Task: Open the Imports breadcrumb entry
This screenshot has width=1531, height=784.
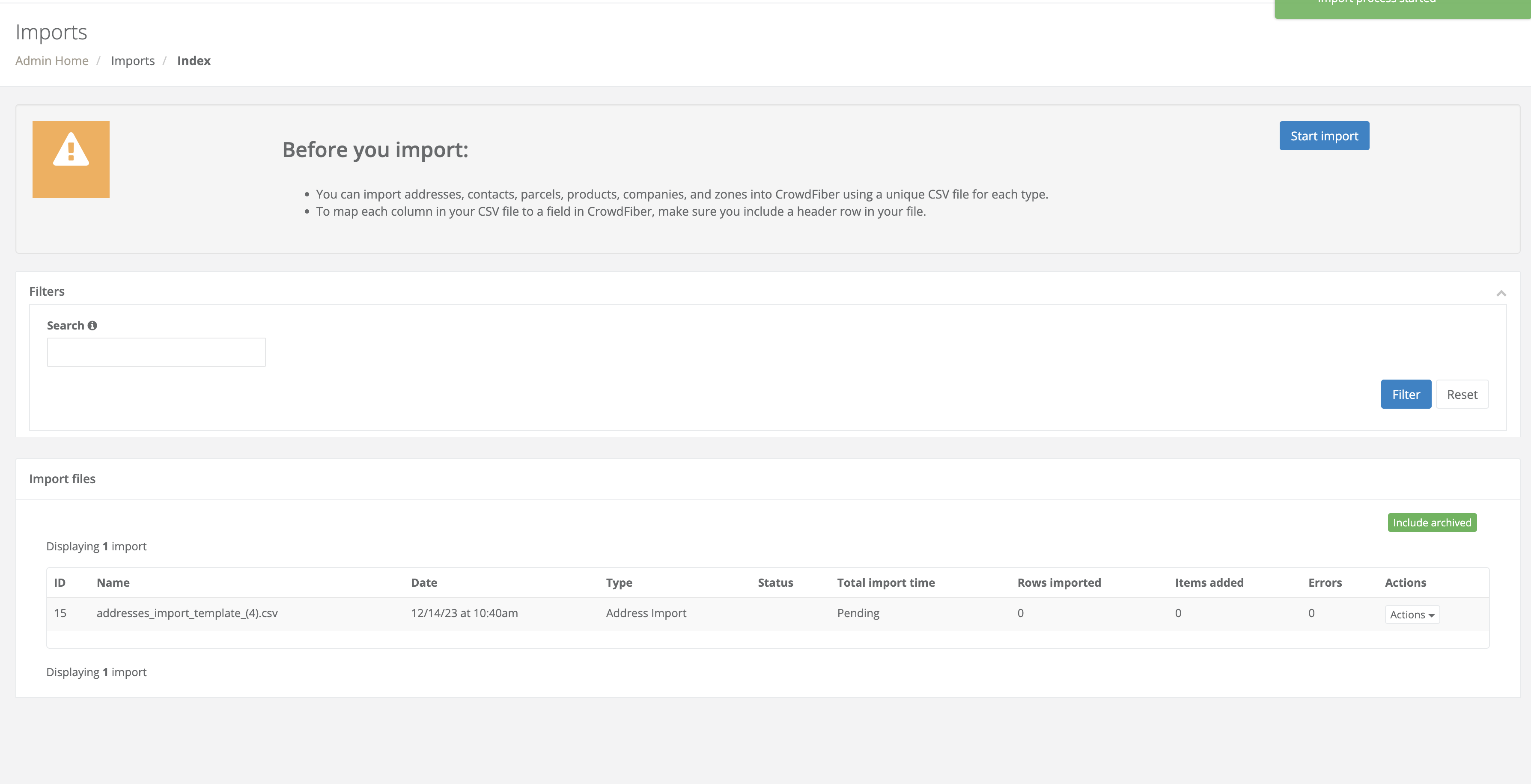Action: coord(133,60)
